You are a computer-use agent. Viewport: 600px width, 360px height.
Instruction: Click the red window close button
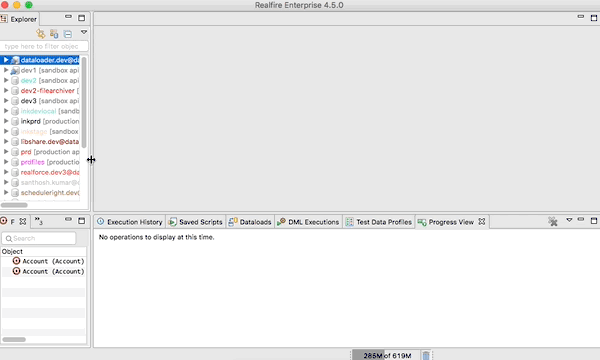[5, 5]
